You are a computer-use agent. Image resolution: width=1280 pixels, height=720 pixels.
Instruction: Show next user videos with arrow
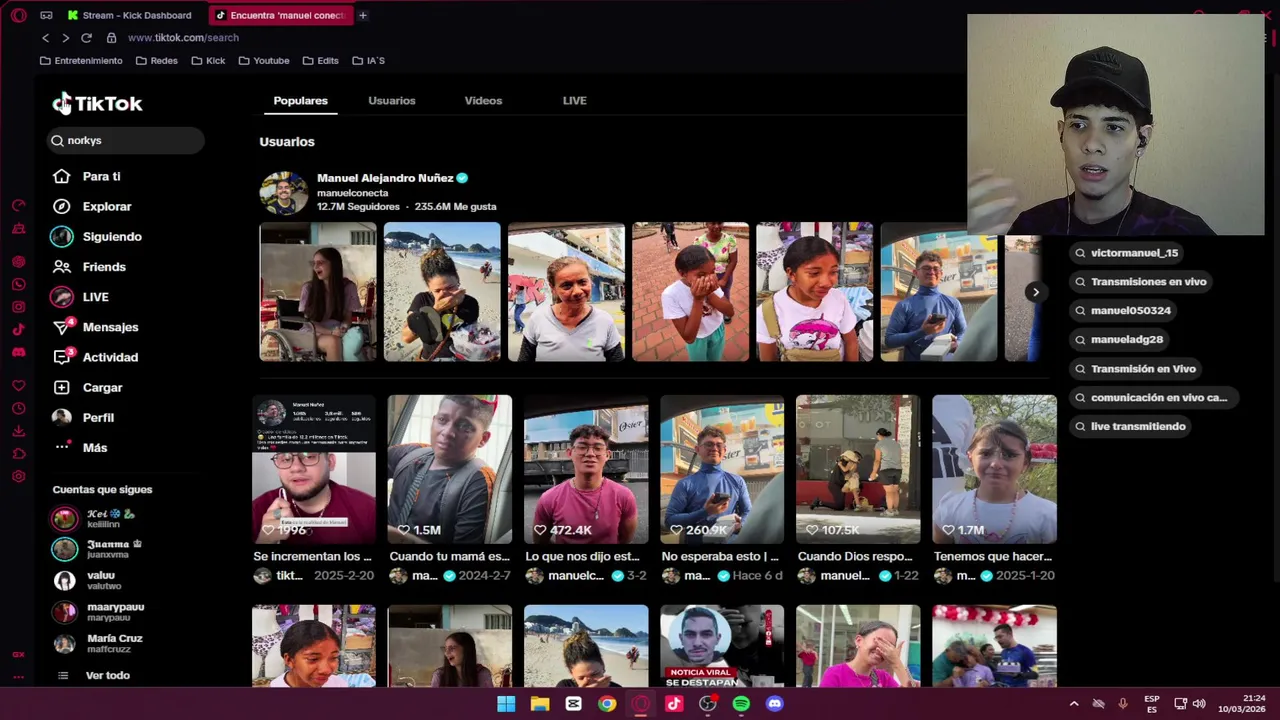(x=1035, y=292)
